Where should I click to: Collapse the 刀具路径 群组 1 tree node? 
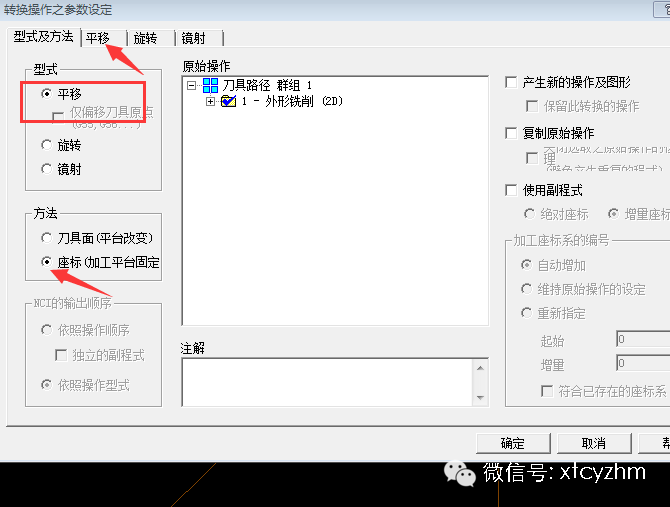click(191, 86)
